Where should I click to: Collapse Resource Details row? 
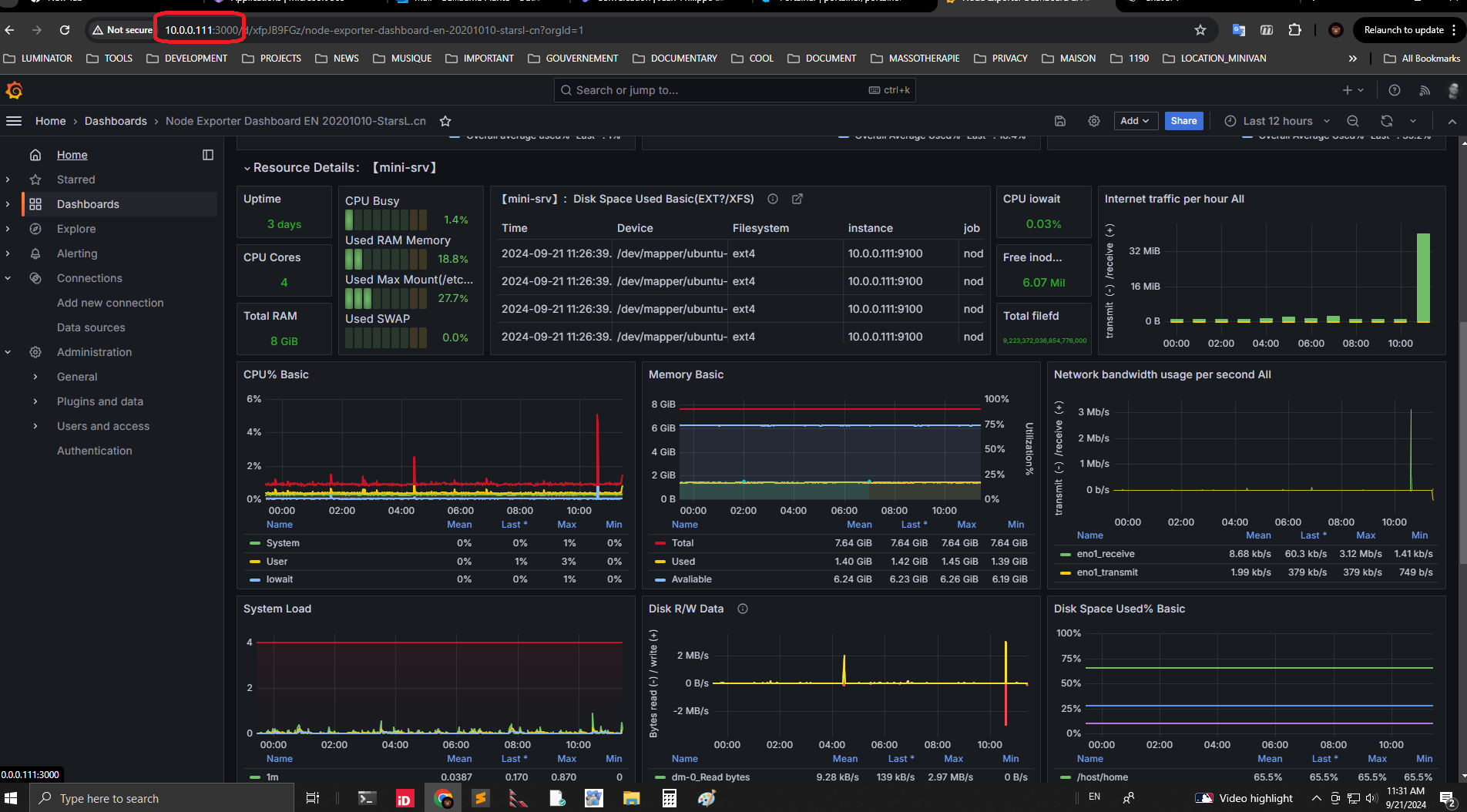[x=247, y=168]
